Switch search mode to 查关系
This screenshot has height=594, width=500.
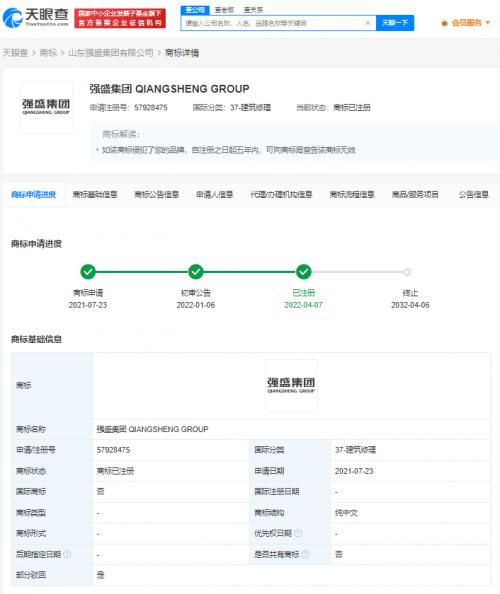pyautogui.click(x=253, y=10)
